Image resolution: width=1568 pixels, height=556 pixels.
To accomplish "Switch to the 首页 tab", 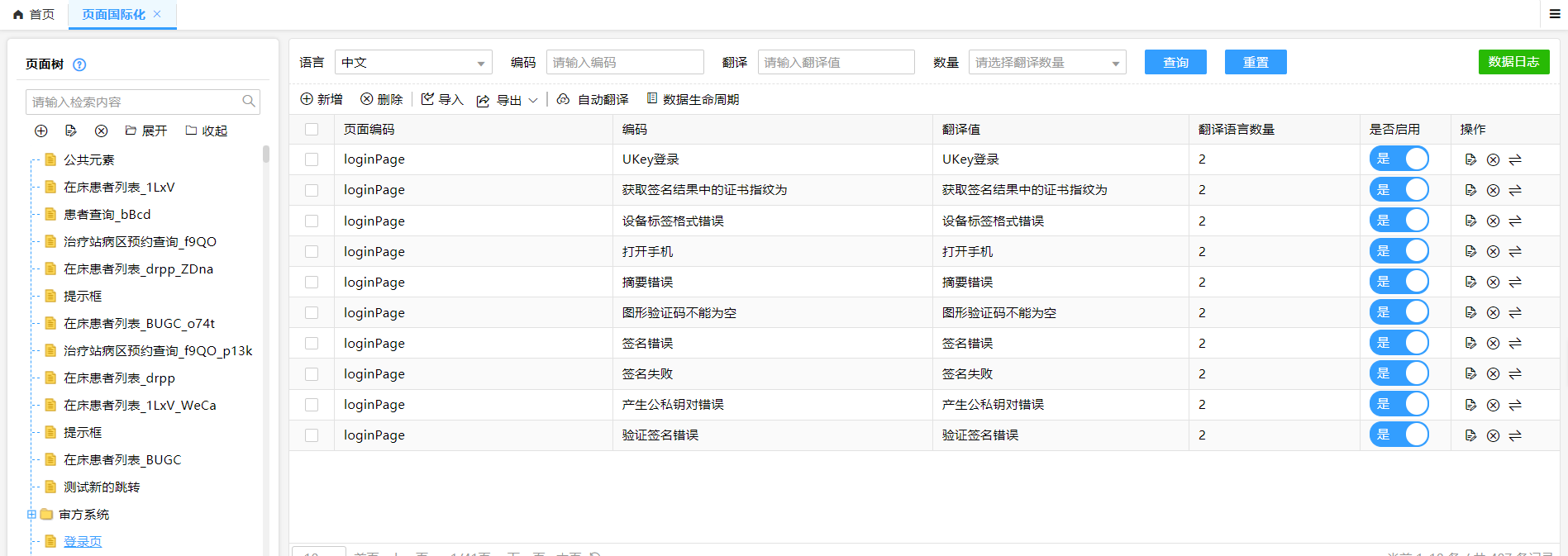I will [x=35, y=14].
